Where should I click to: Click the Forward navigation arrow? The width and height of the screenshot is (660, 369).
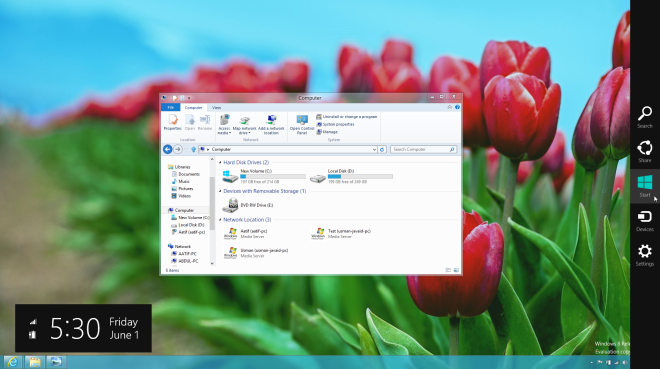point(178,149)
